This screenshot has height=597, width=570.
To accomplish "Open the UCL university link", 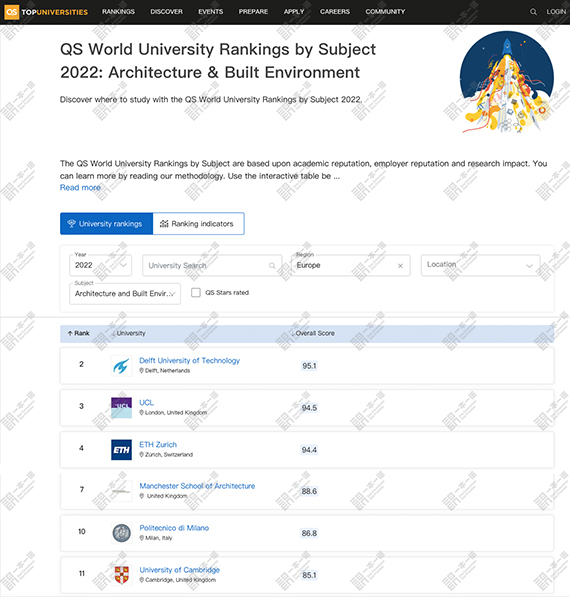I will (x=147, y=402).
